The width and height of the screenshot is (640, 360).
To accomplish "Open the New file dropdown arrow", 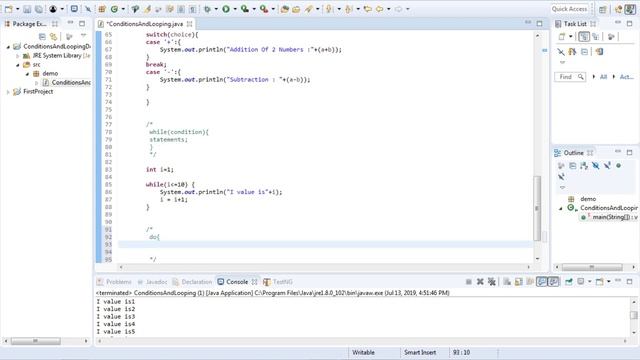I will coord(17,9).
